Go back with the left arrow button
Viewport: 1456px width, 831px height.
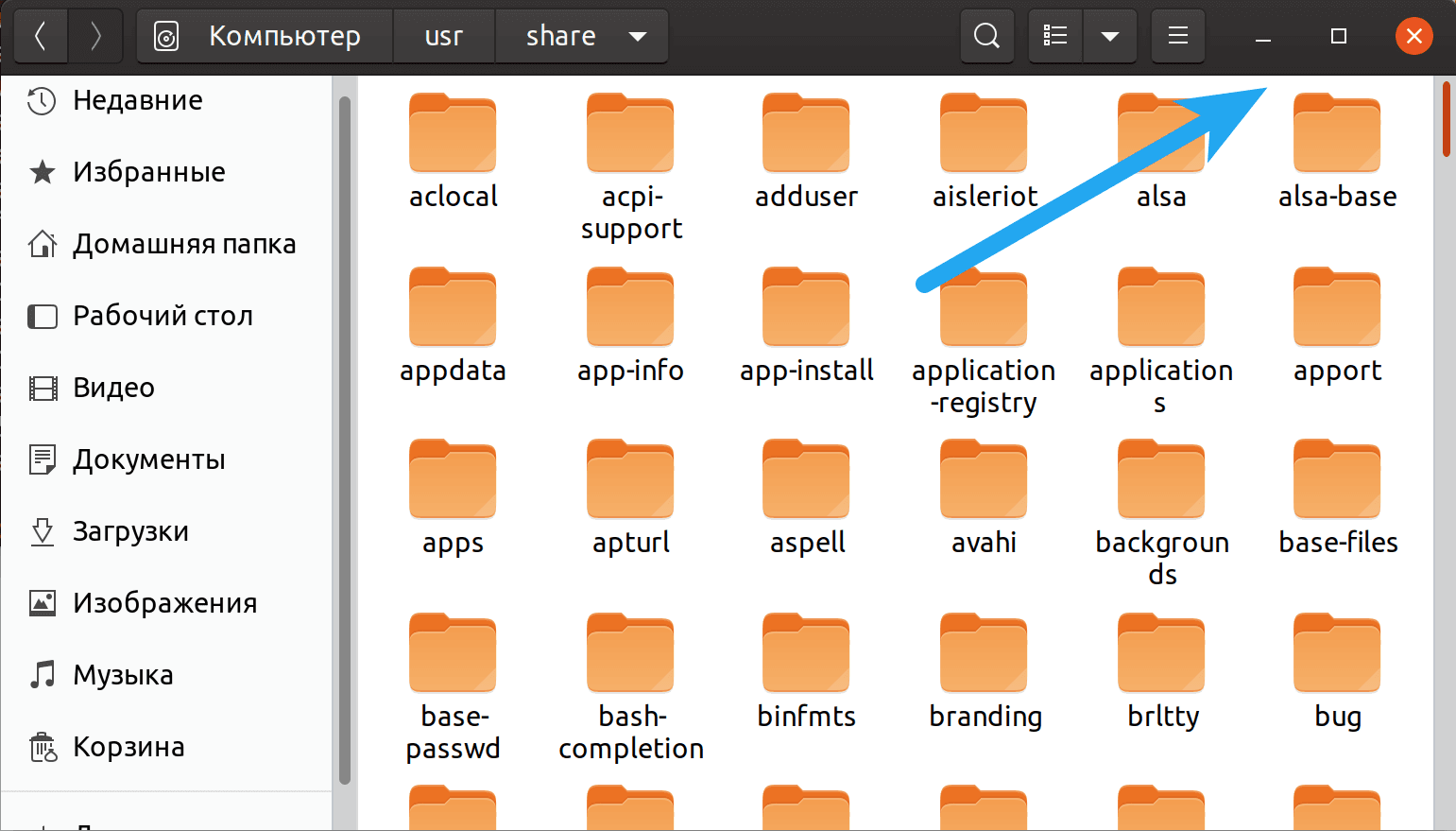pyautogui.click(x=41, y=36)
